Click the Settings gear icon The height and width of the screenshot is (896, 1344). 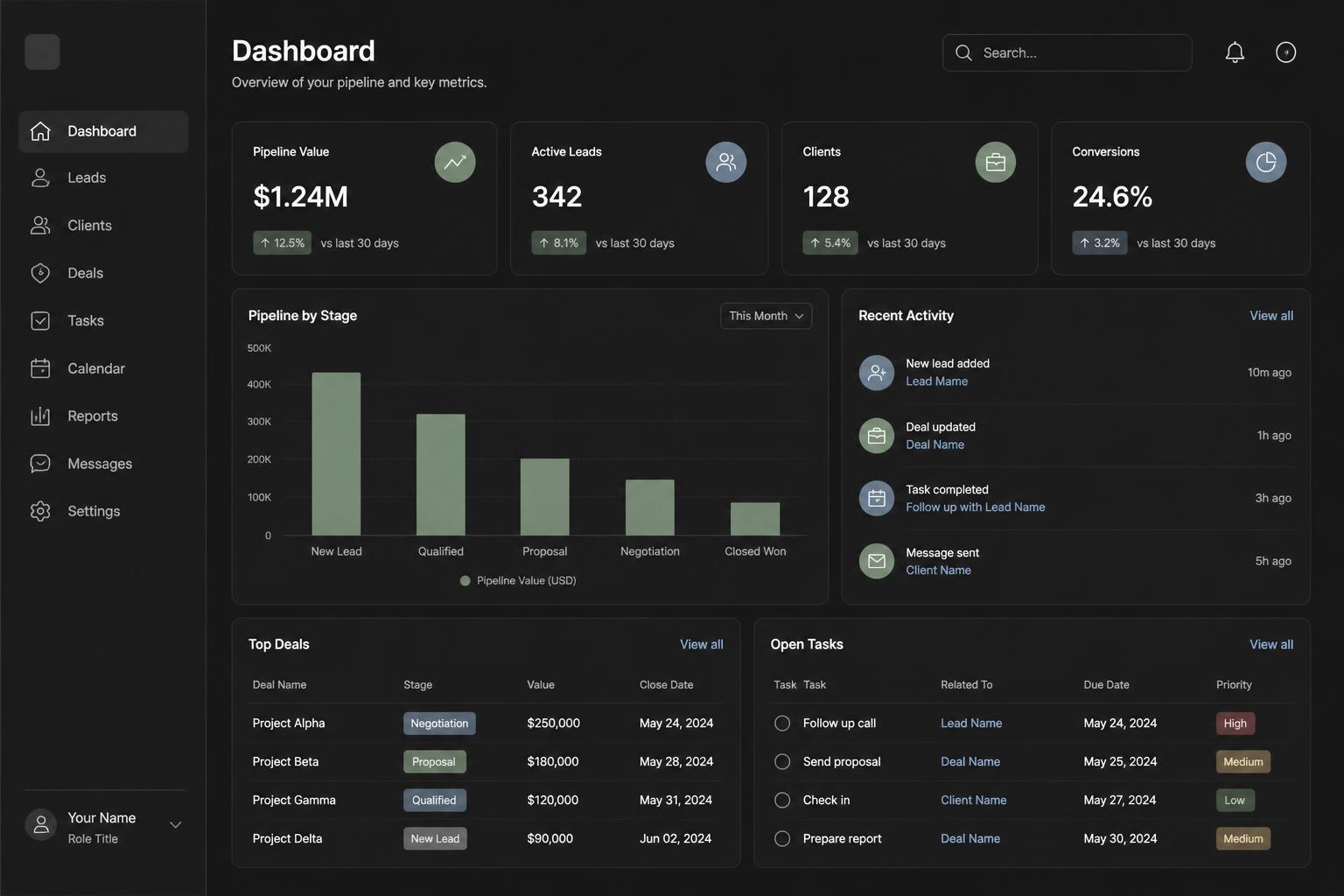[x=40, y=511]
